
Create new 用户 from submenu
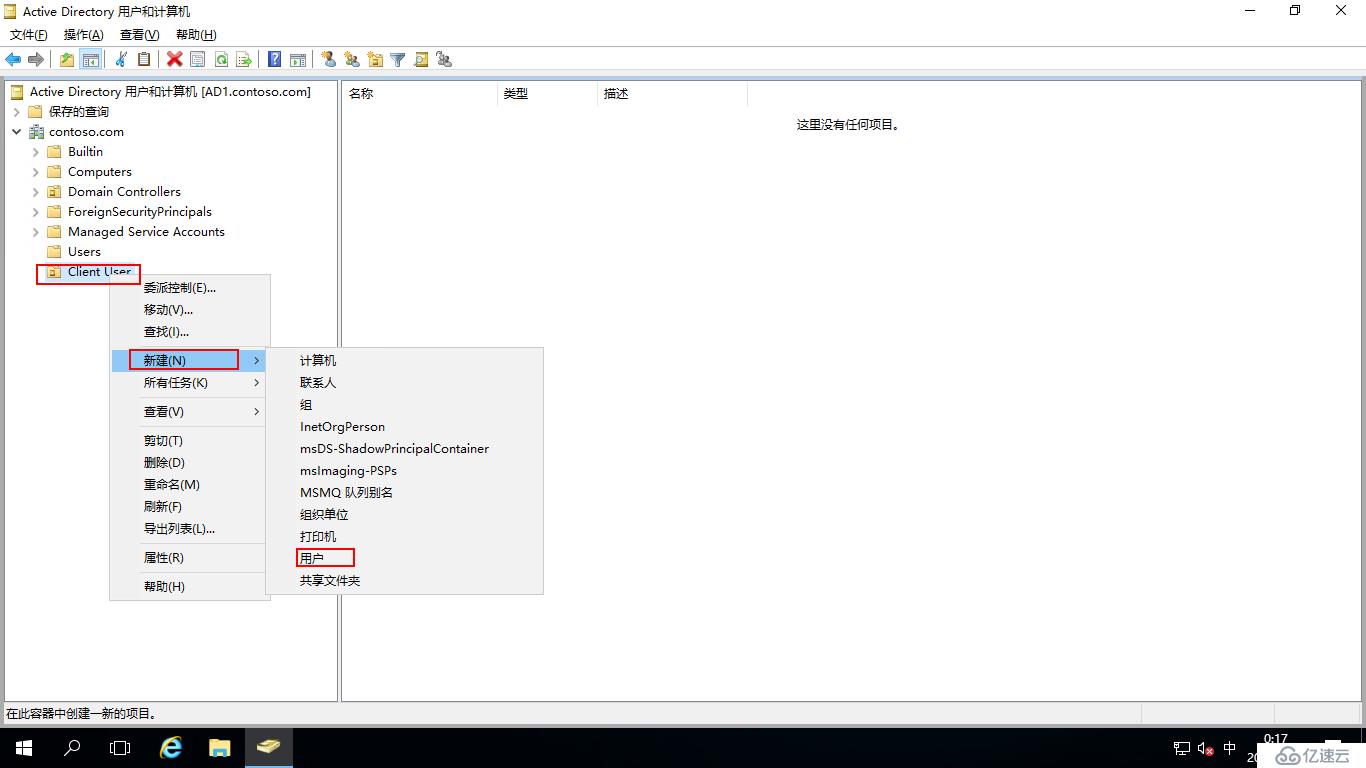[x=404, y=559]
